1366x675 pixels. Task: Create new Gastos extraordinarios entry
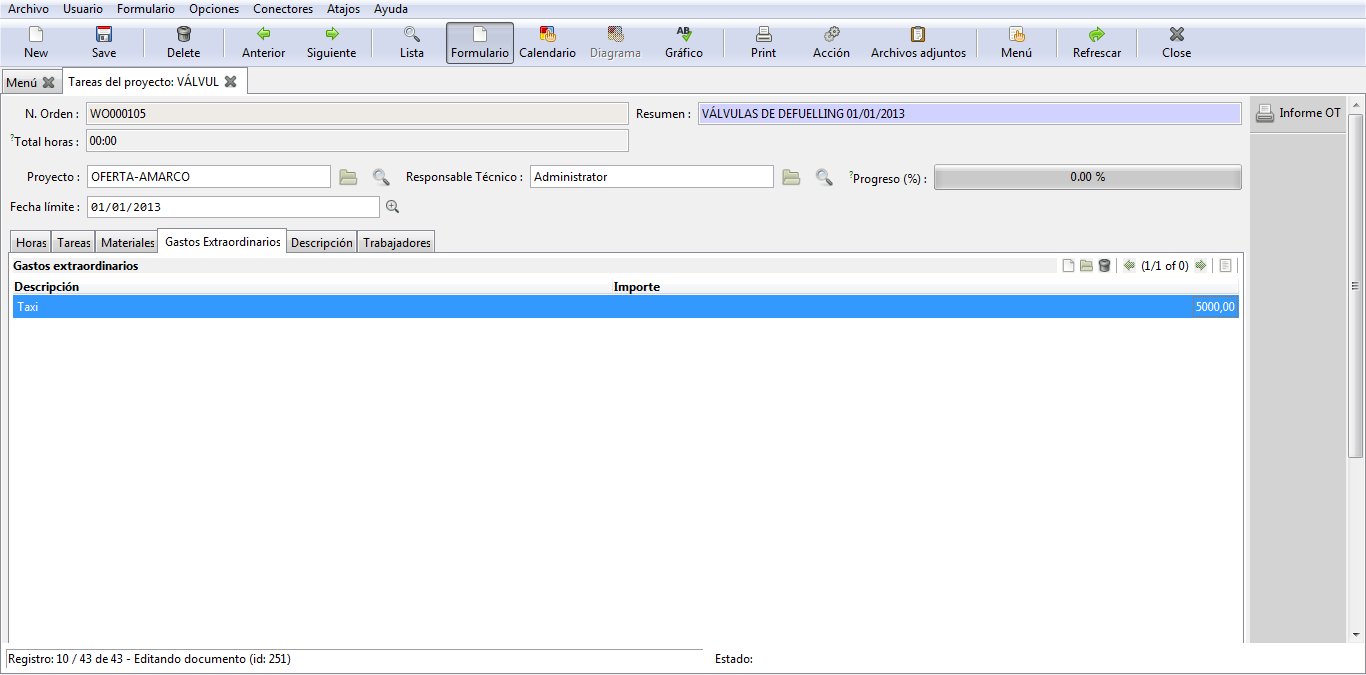[1068, 266]
